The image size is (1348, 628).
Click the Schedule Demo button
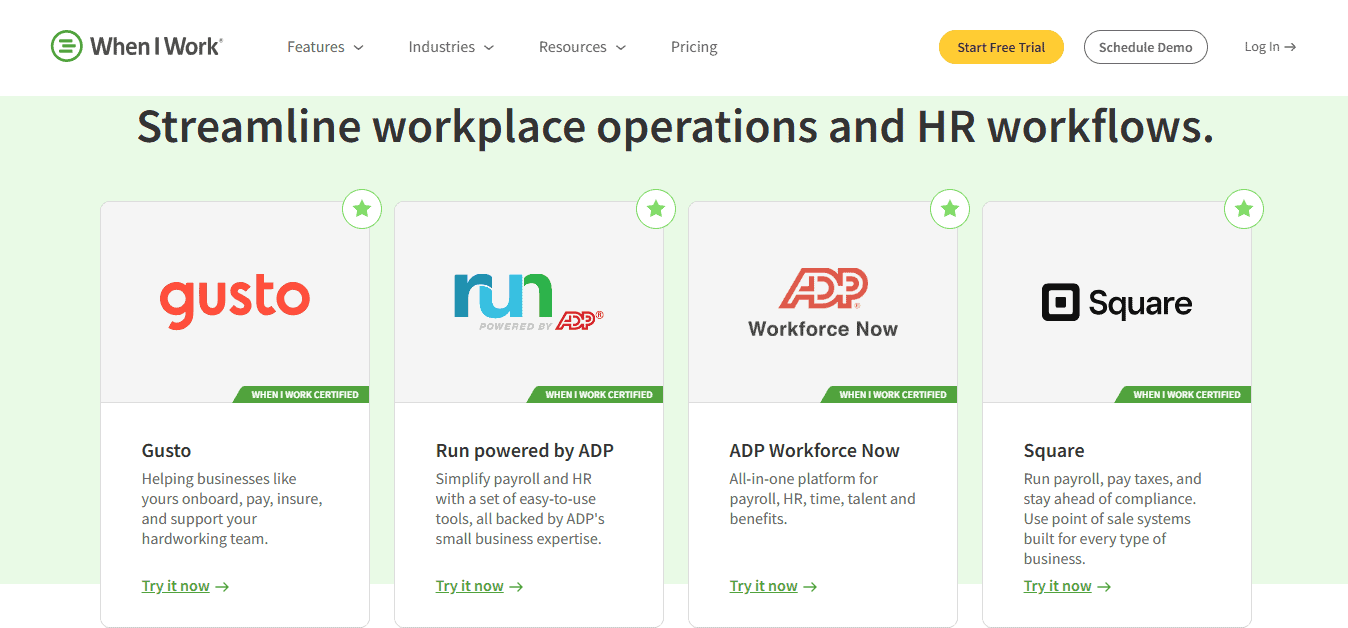click(x=1146, y=47)
